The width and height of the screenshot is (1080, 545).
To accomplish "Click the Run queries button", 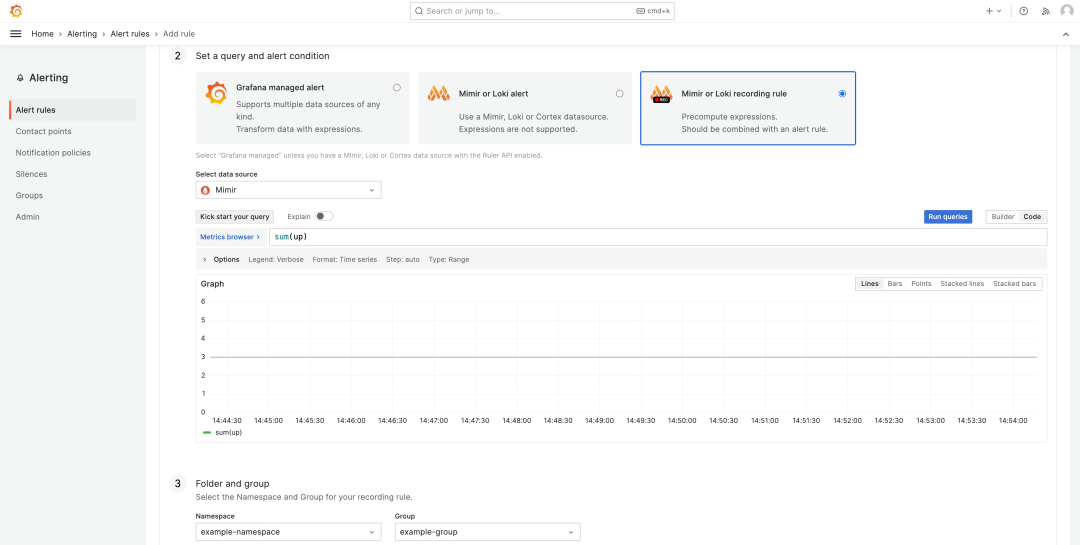I will click(x=948, y=216).
